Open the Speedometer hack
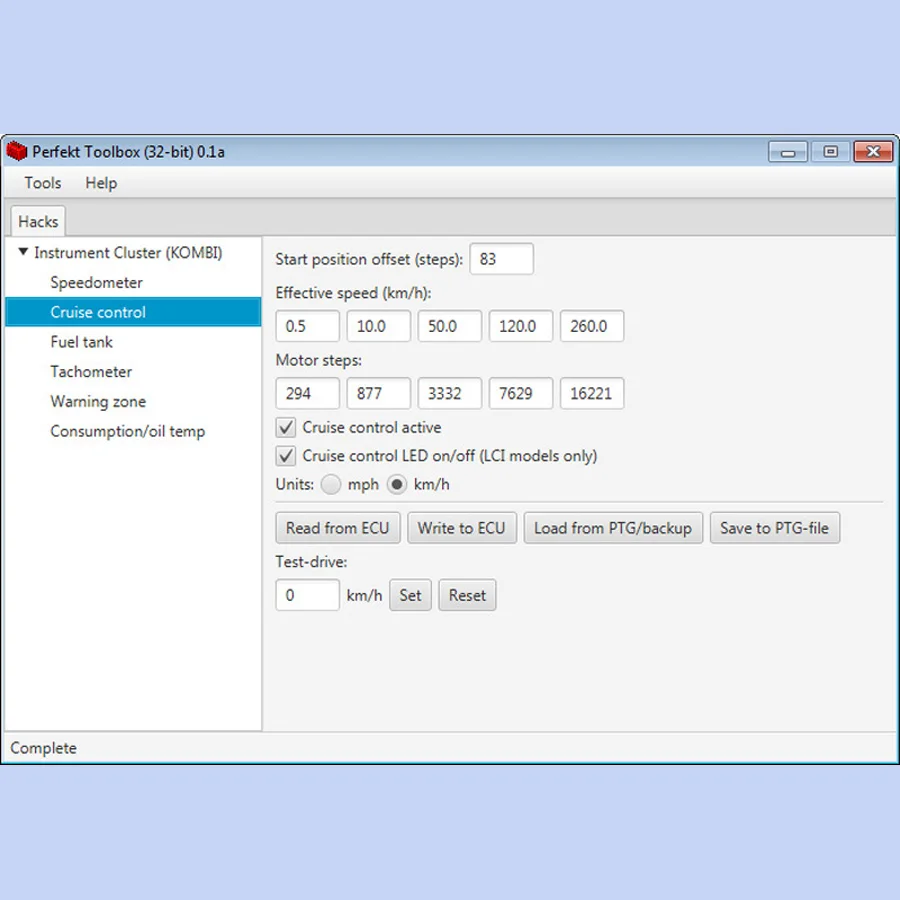 click(96, 282)
